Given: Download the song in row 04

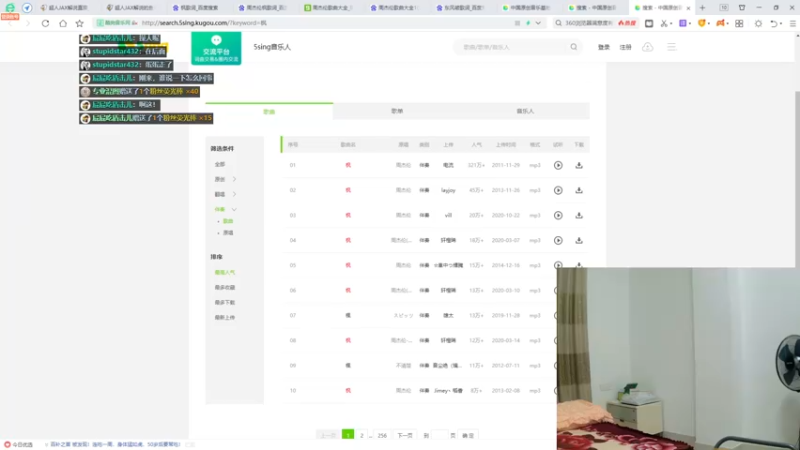Looking at the screenshot, I should [x=579, y=240].
